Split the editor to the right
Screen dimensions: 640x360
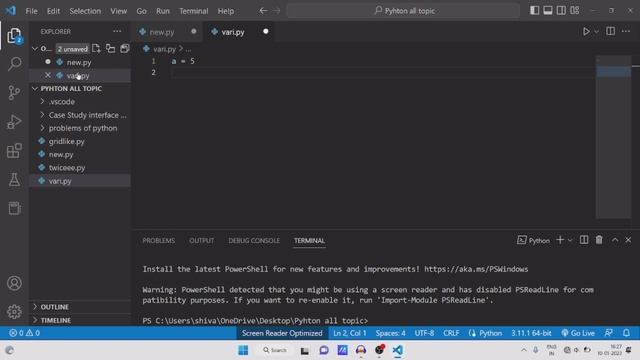611,31
